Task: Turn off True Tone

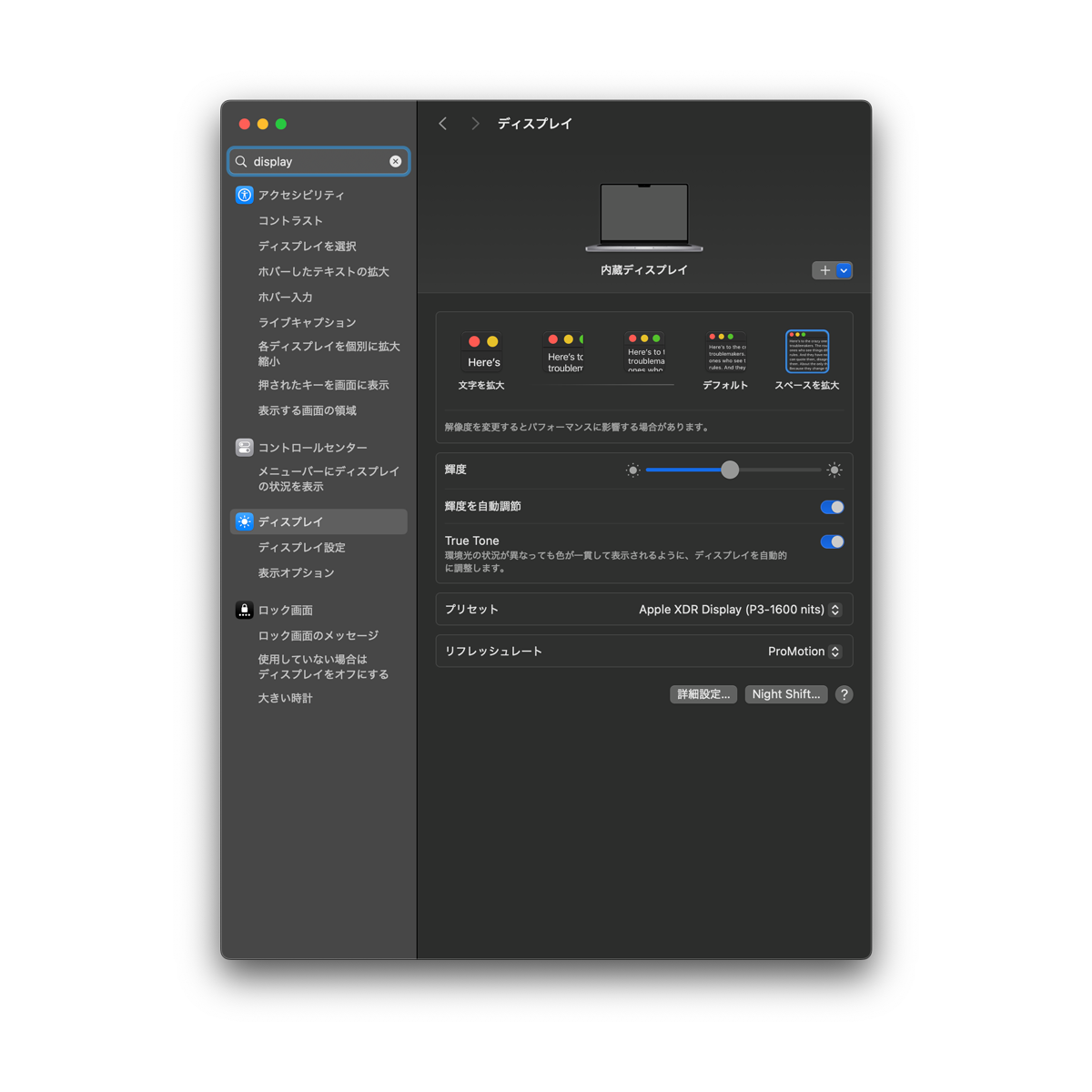Action: point(831,541)
